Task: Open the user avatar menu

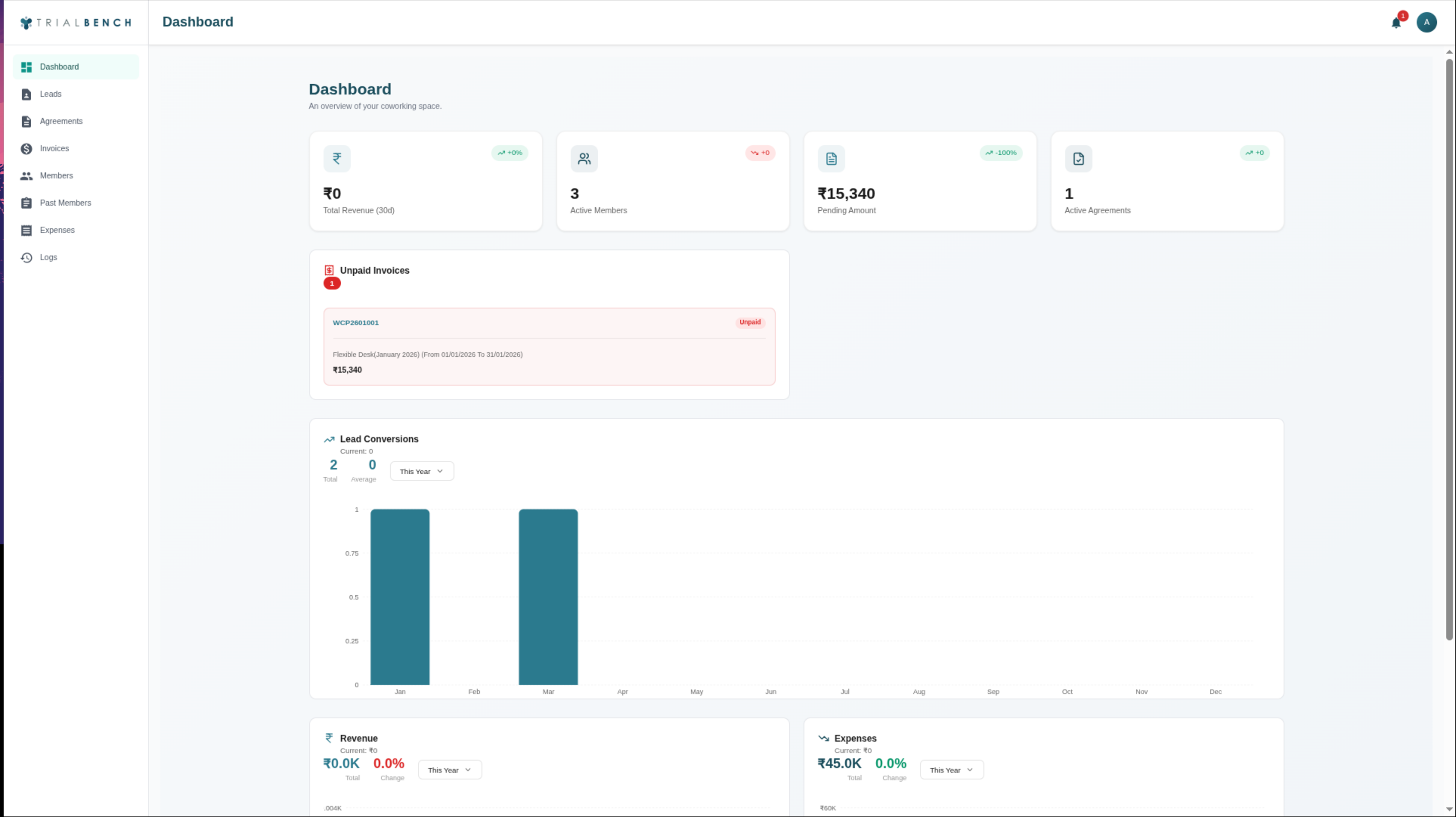Action: (x=1426, y=23)
